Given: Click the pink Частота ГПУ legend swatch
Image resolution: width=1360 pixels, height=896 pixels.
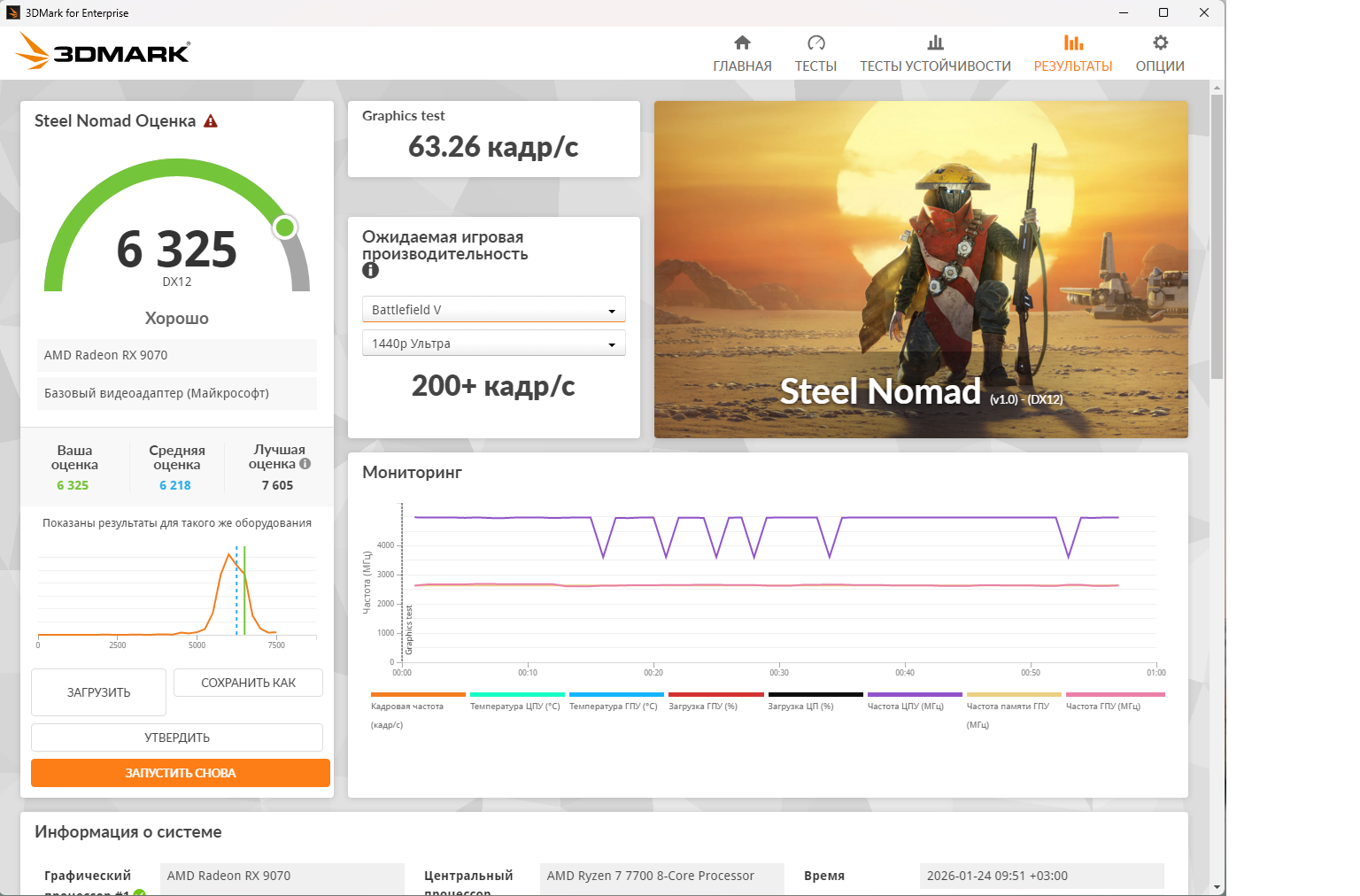Looking at the screenshot, I should point(1116,694).
